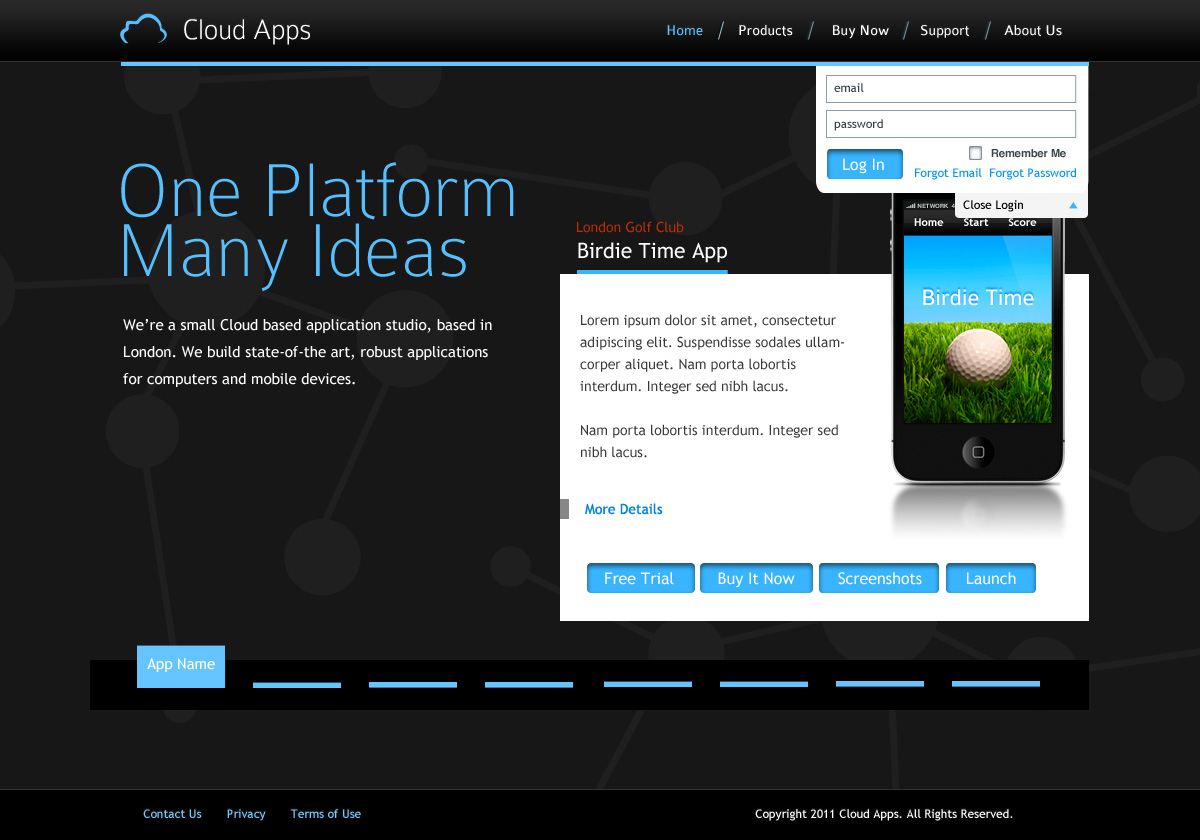Image resolution: width=1200 pixels, height=840 pixels.
Task: Enable the Remember Me checkbox
Action: point(975,153)
